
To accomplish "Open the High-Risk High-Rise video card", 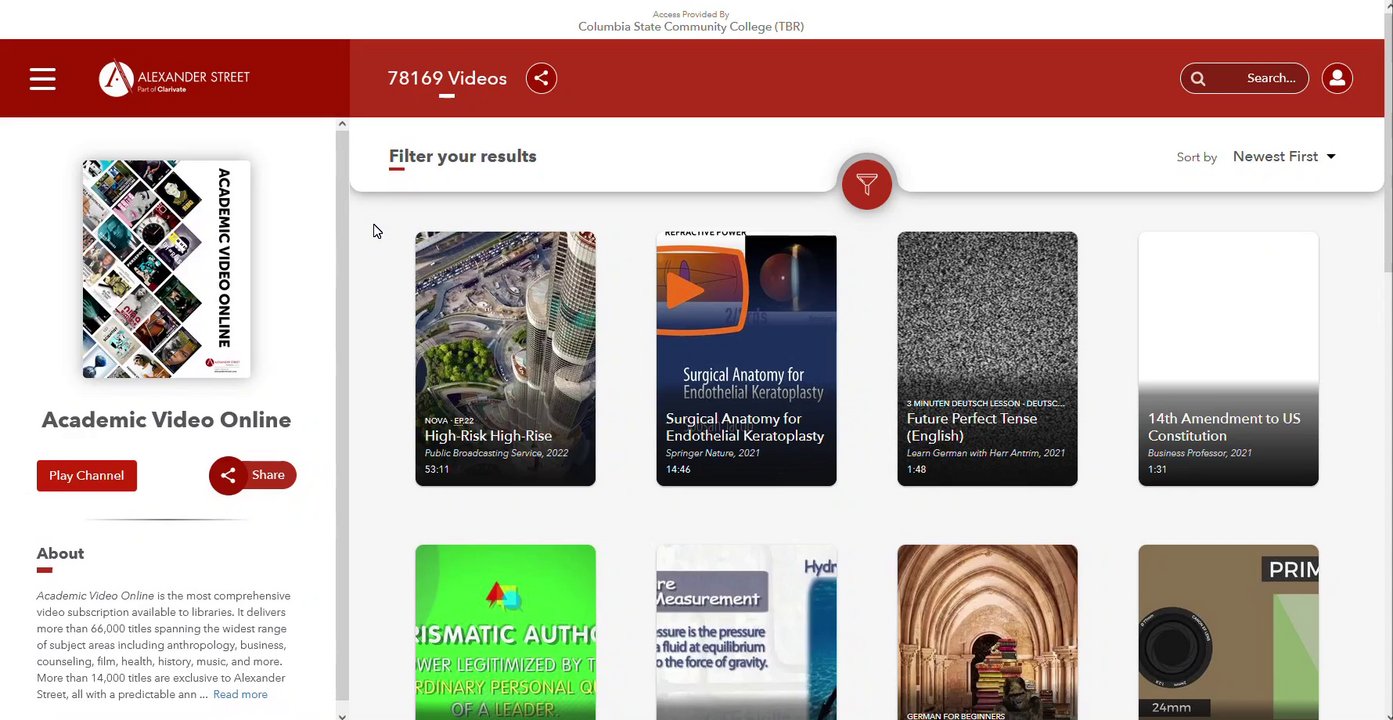I will [x=505, y=359].
